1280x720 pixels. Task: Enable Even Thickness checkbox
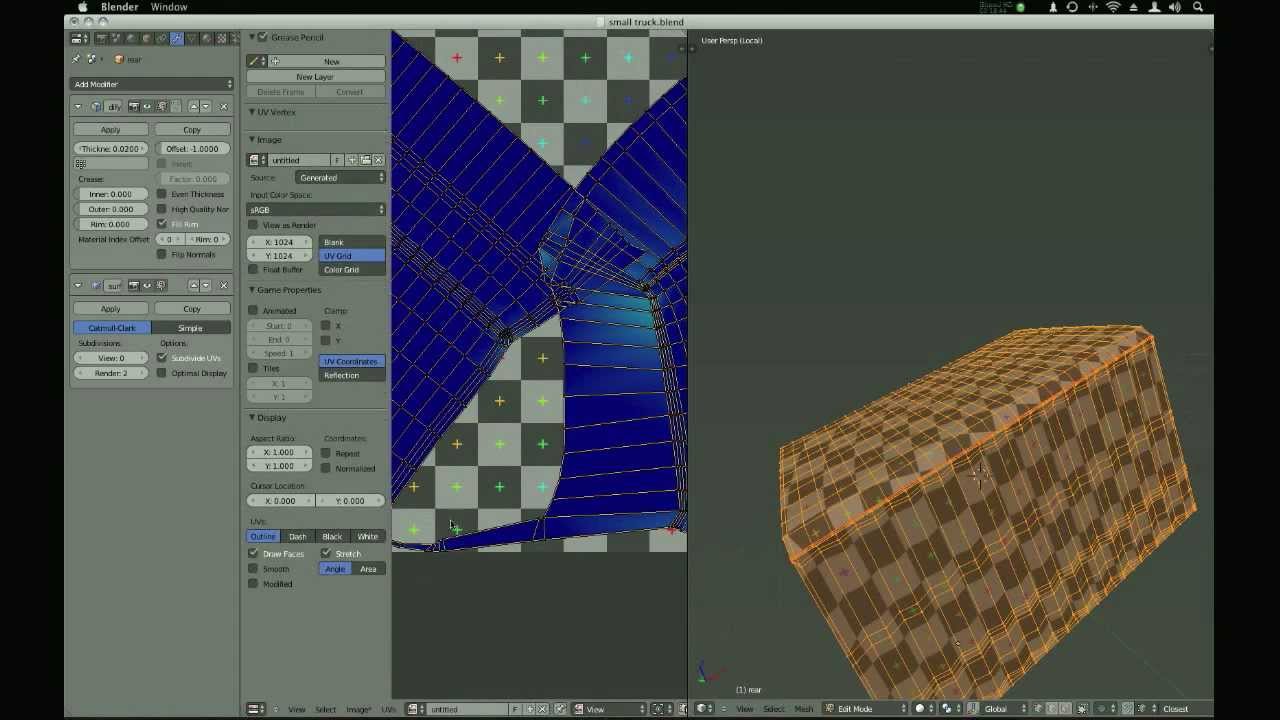pos(161,194)
